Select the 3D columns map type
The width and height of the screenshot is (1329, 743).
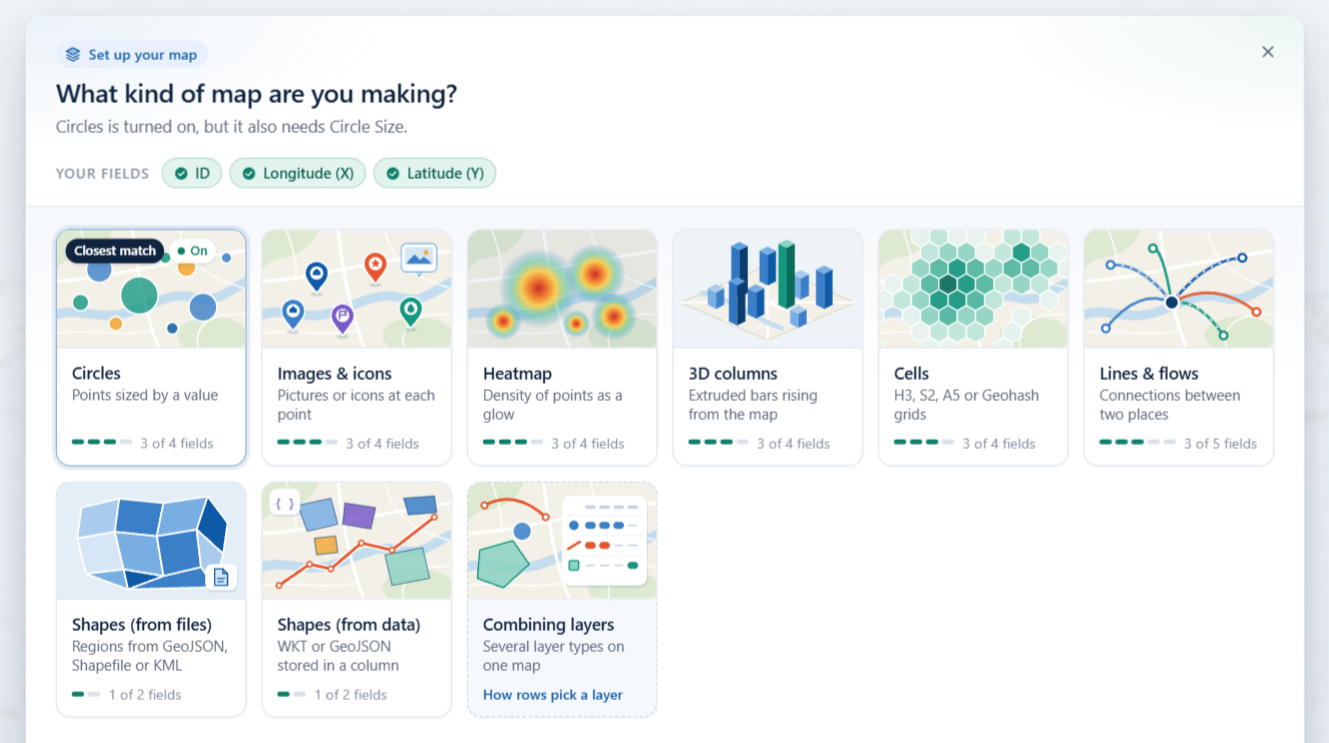768,348
